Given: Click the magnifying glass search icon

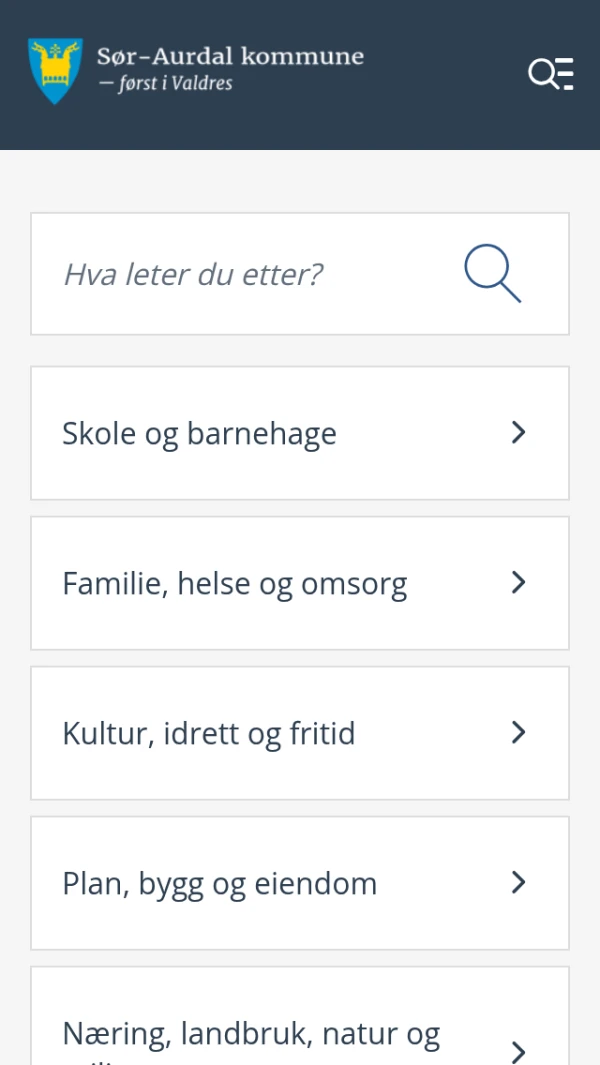Looking at the screenshot, I should click(x=493, y=274).
